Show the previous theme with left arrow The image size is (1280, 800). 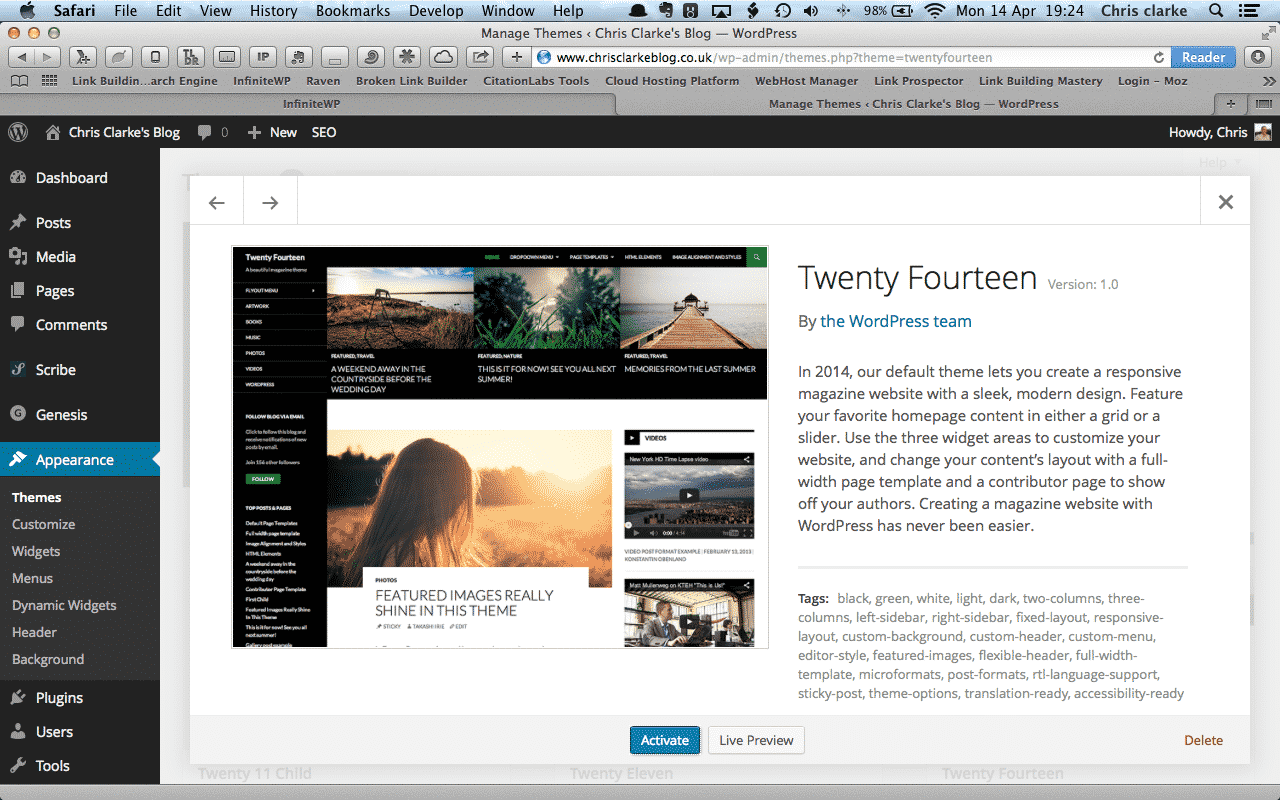coord(217,203)
